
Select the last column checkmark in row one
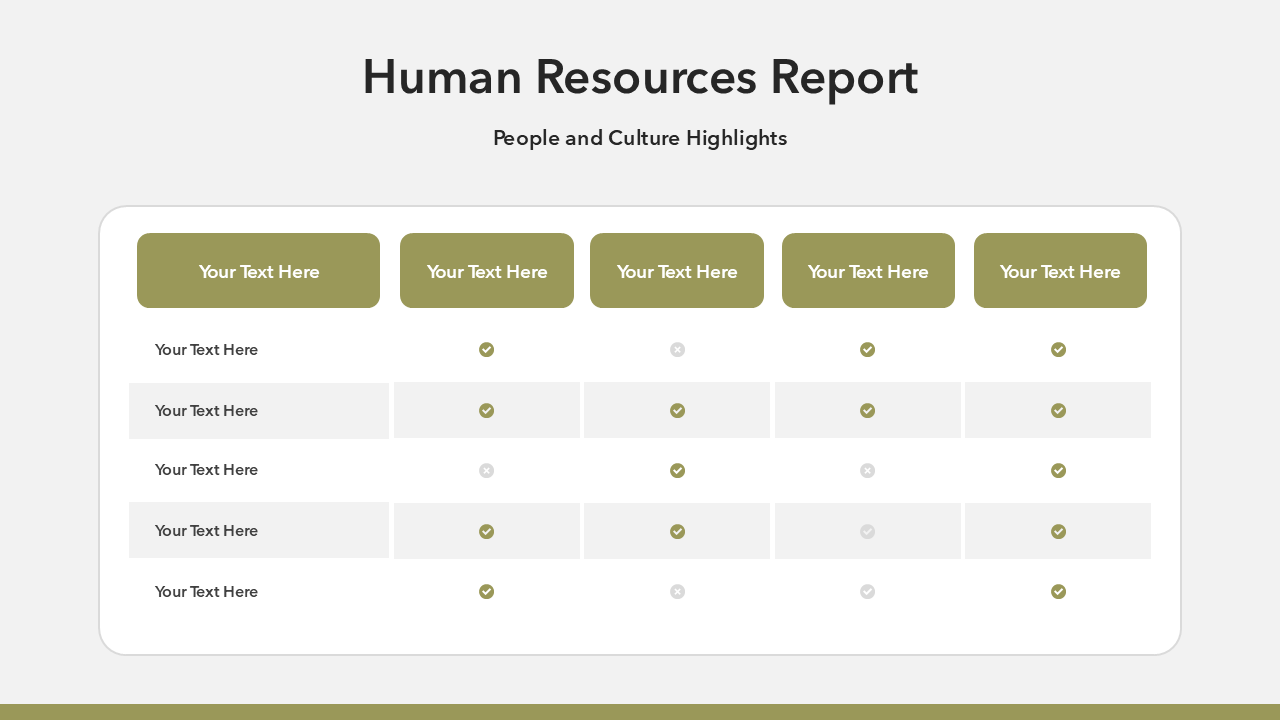1058,349
